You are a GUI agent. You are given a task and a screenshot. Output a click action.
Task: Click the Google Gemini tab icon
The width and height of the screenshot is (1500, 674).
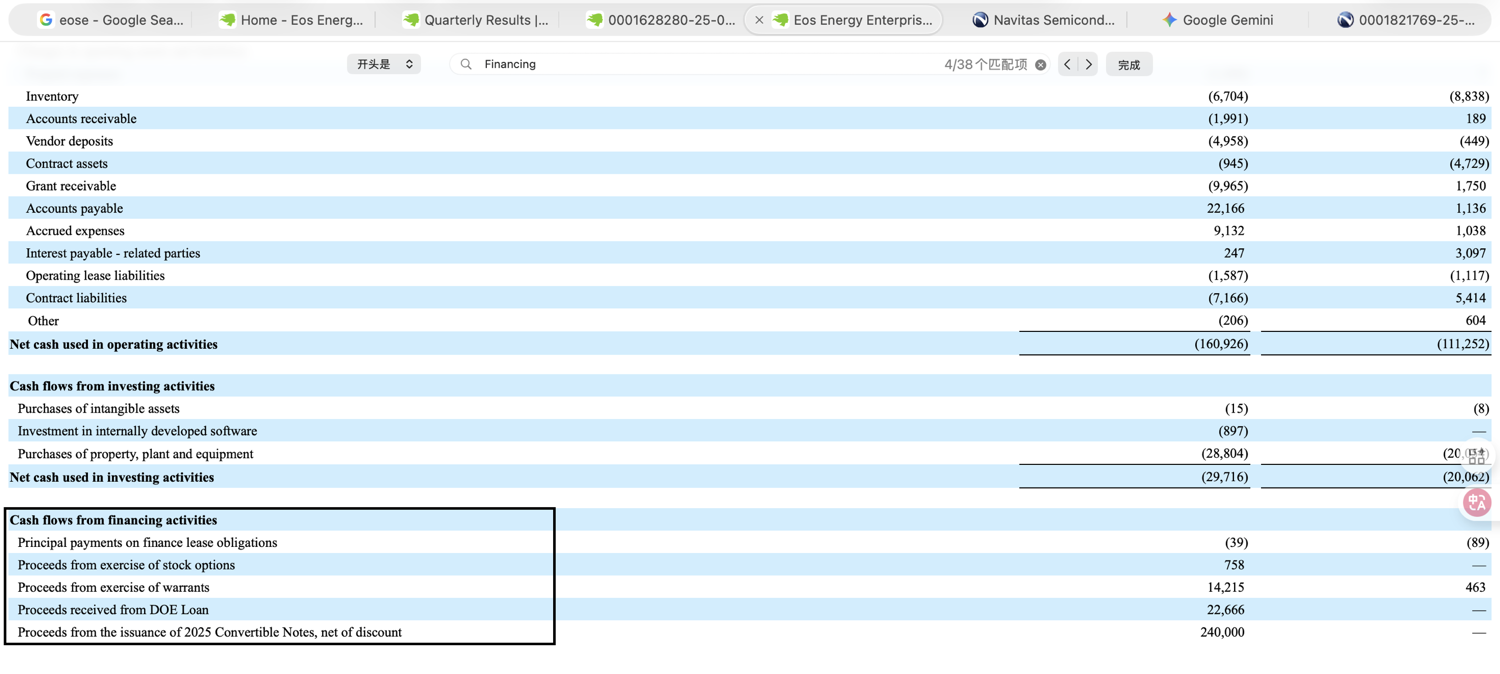[1169, 20]
